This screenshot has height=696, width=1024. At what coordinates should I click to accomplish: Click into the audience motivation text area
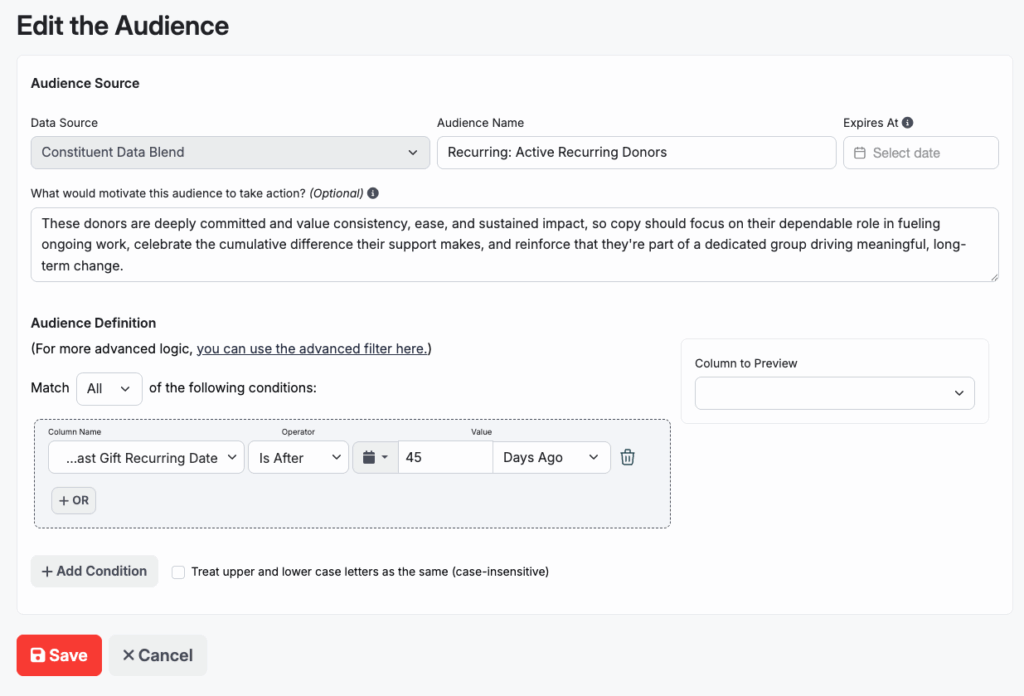(x=514, y=244)
